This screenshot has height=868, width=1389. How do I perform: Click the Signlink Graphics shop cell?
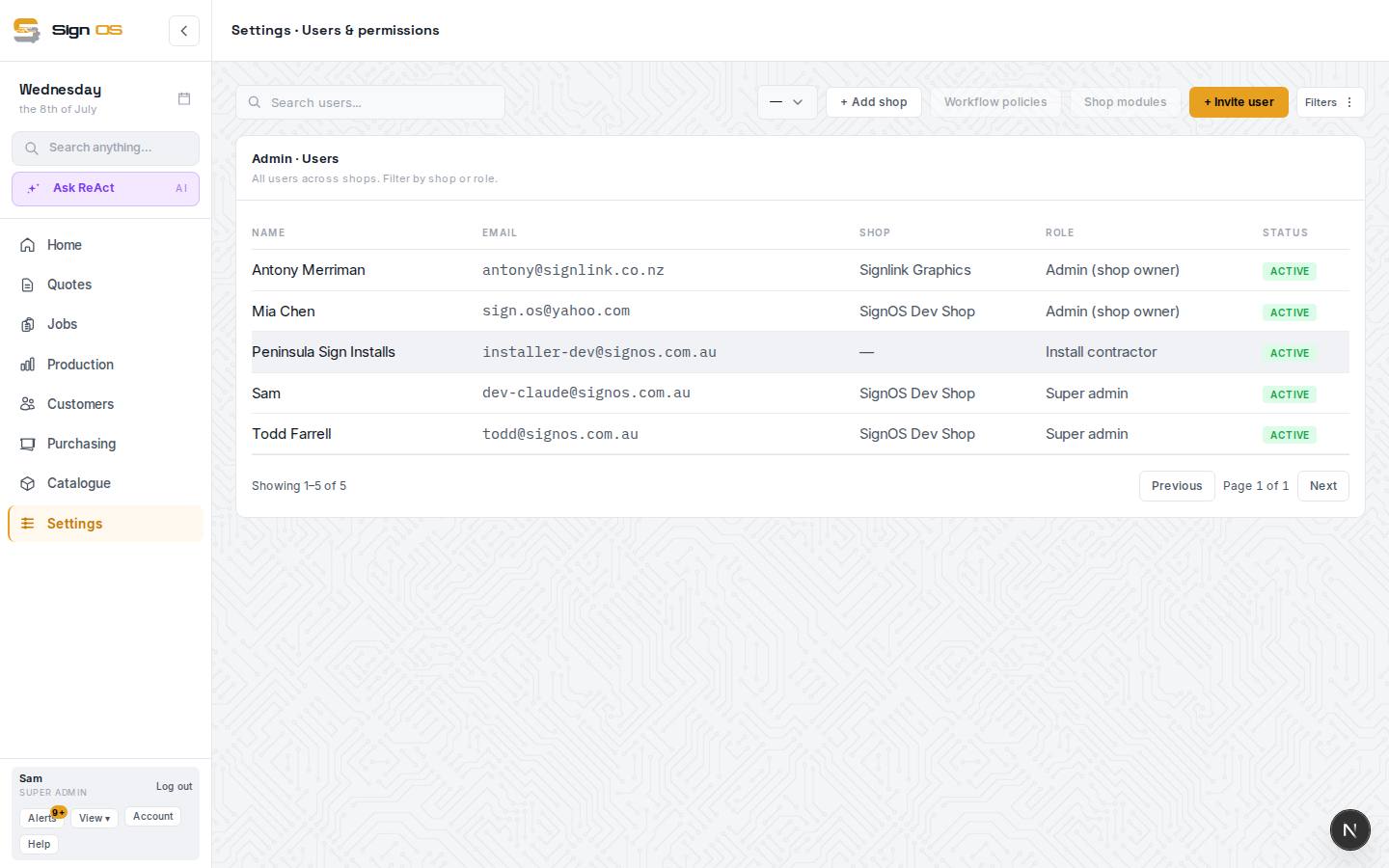(x=915, y=270)
